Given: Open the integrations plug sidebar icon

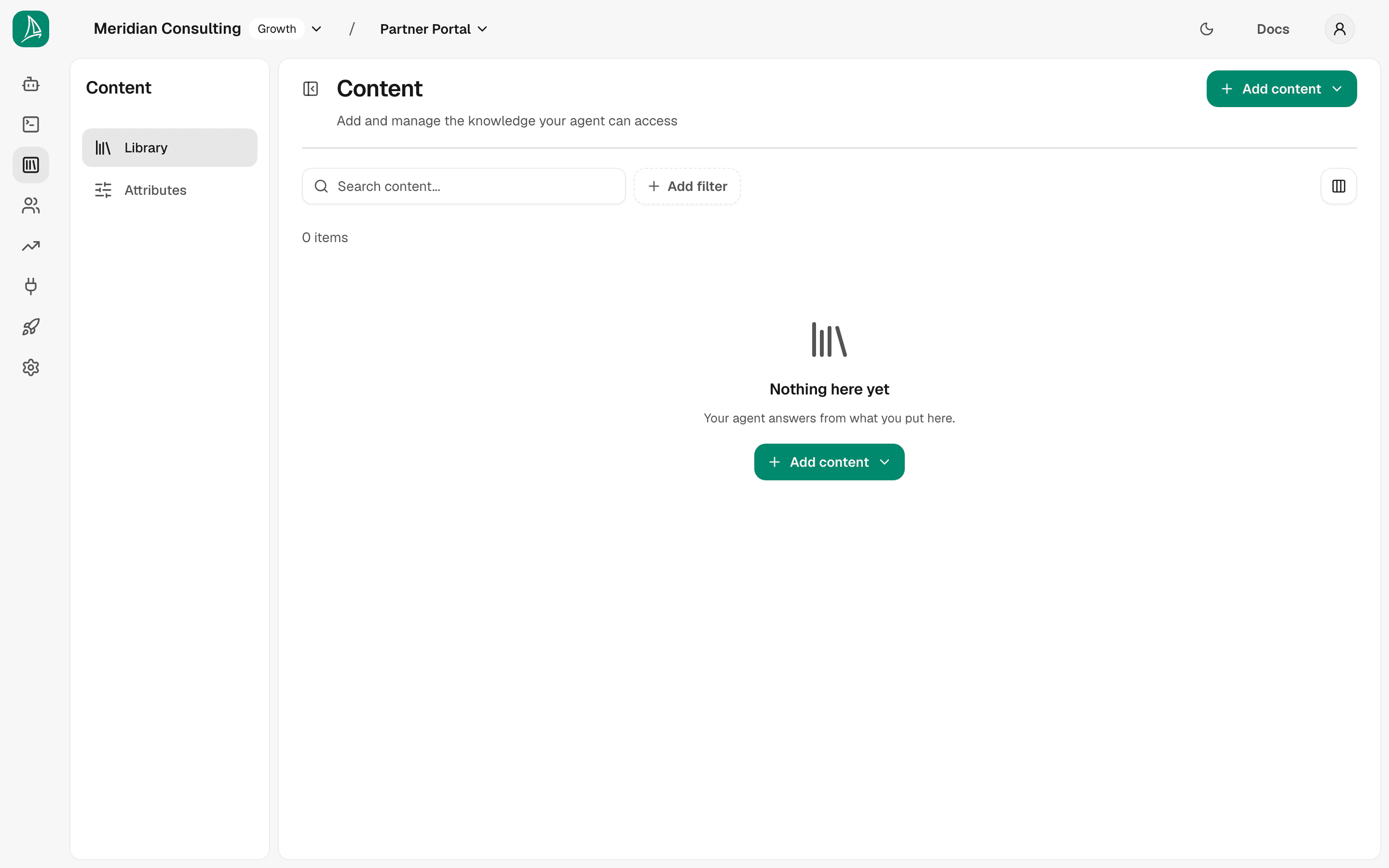Looking at the screenshot, I should pos(31,286).
